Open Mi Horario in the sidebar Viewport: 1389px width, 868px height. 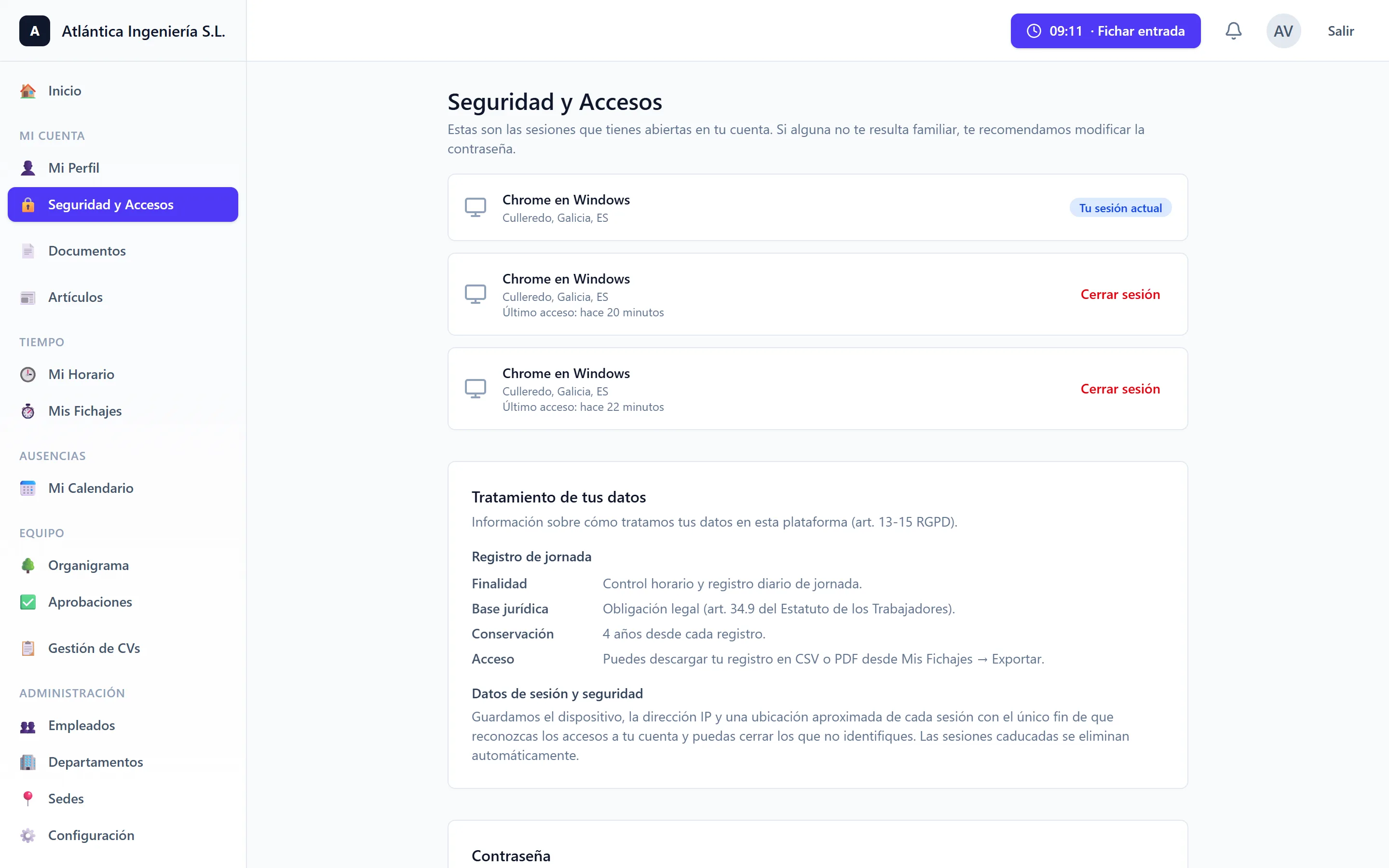pyautogui.click(x=123, y=374)
